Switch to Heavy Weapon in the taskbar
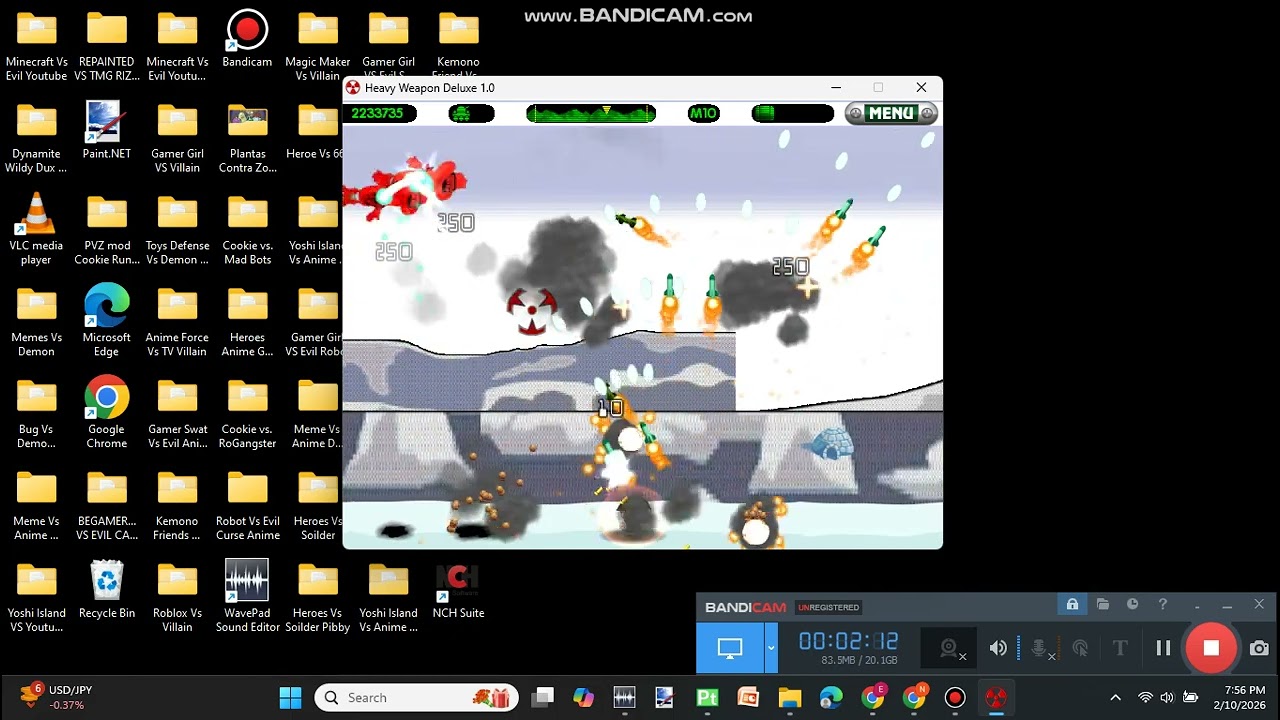The width and height of the screenshot is (1280, 720). click(996, 698)
